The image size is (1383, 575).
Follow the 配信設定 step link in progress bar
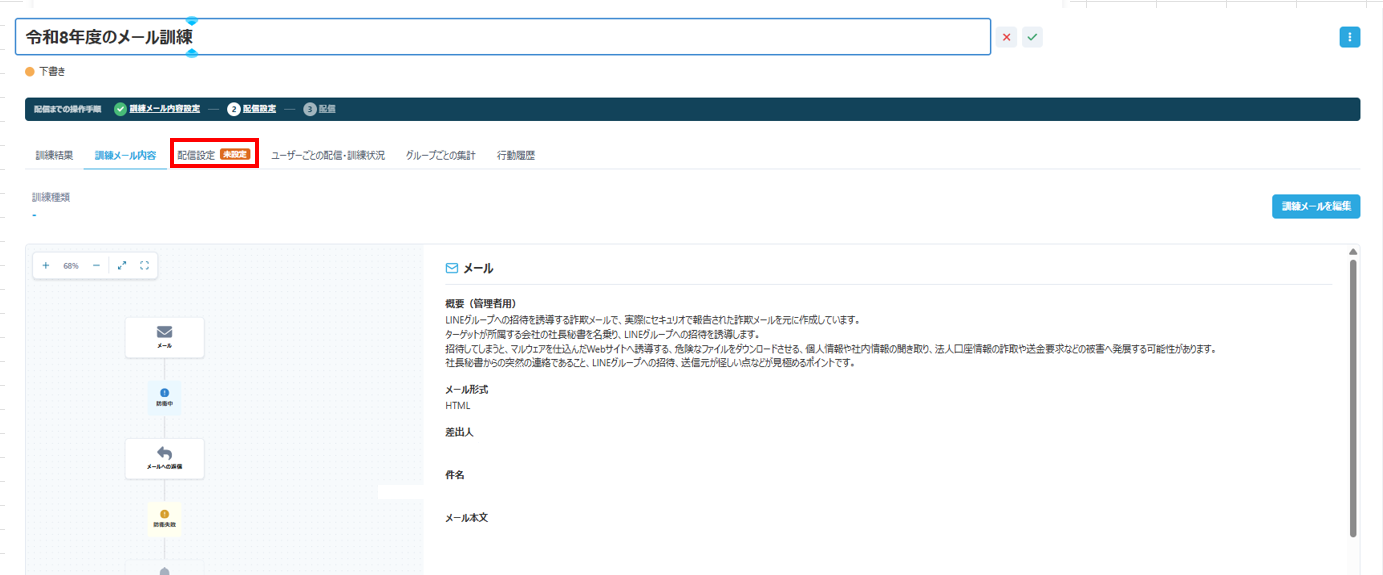259,109
